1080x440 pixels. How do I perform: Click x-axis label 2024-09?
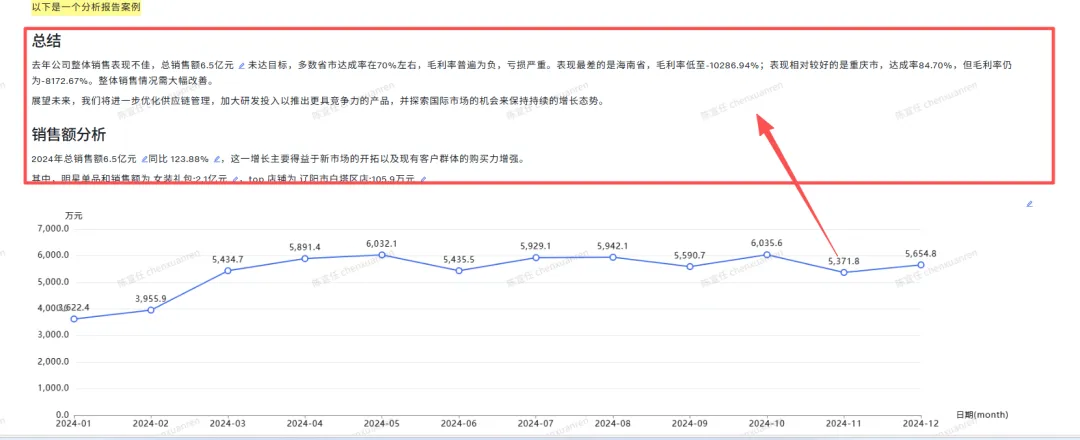tap(690, 423)
